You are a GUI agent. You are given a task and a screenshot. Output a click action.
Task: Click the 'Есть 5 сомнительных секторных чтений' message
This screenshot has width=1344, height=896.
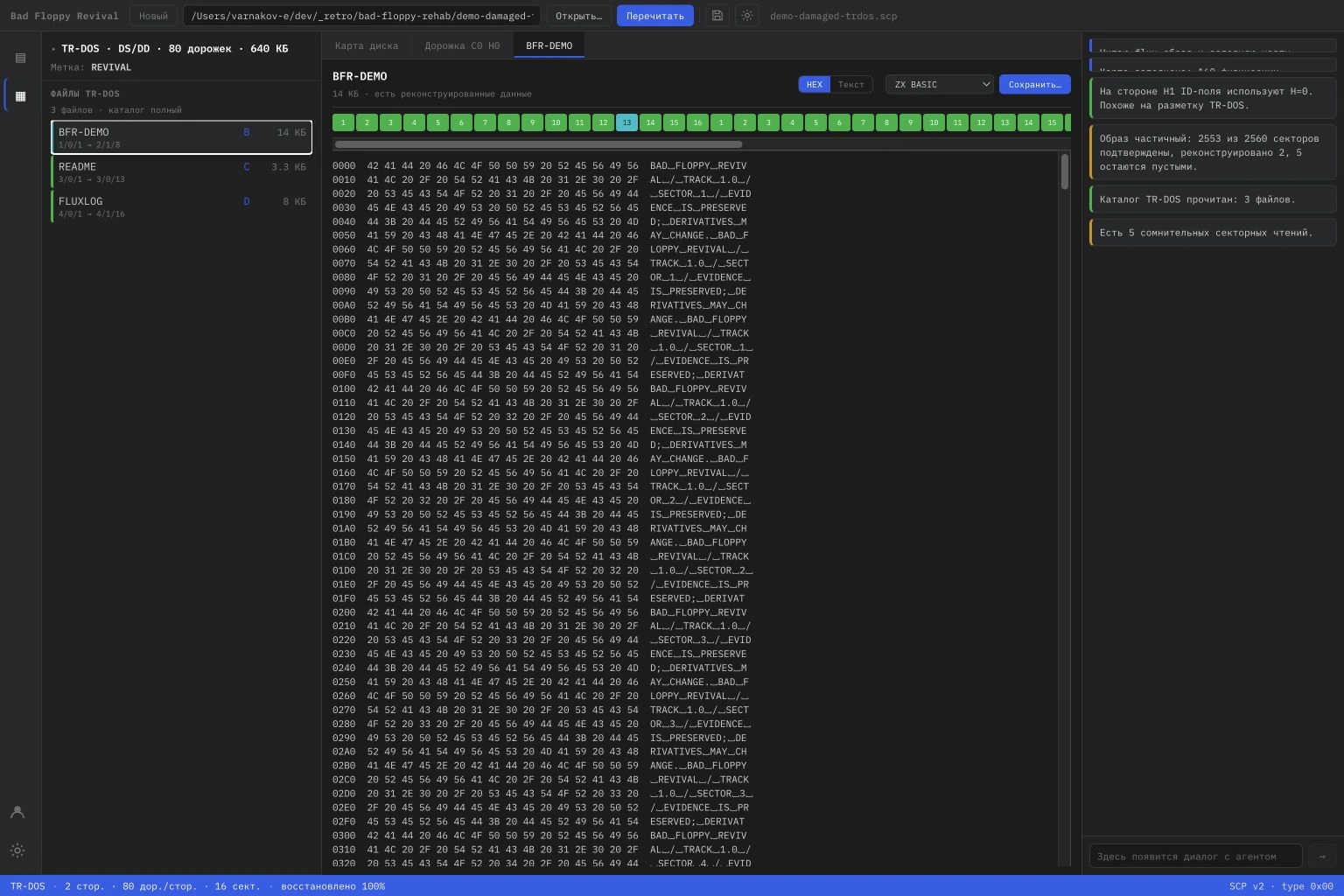(x=1213, y=233)
